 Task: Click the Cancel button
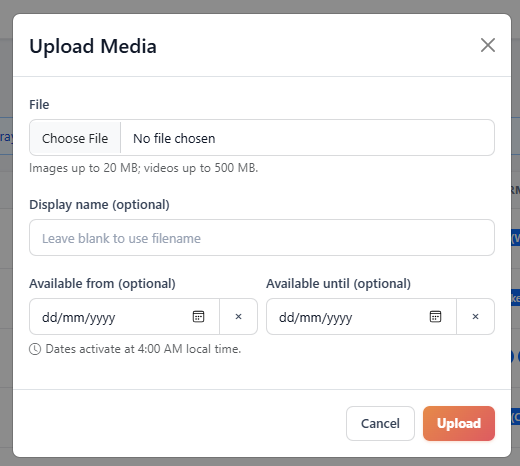point(380,423)
